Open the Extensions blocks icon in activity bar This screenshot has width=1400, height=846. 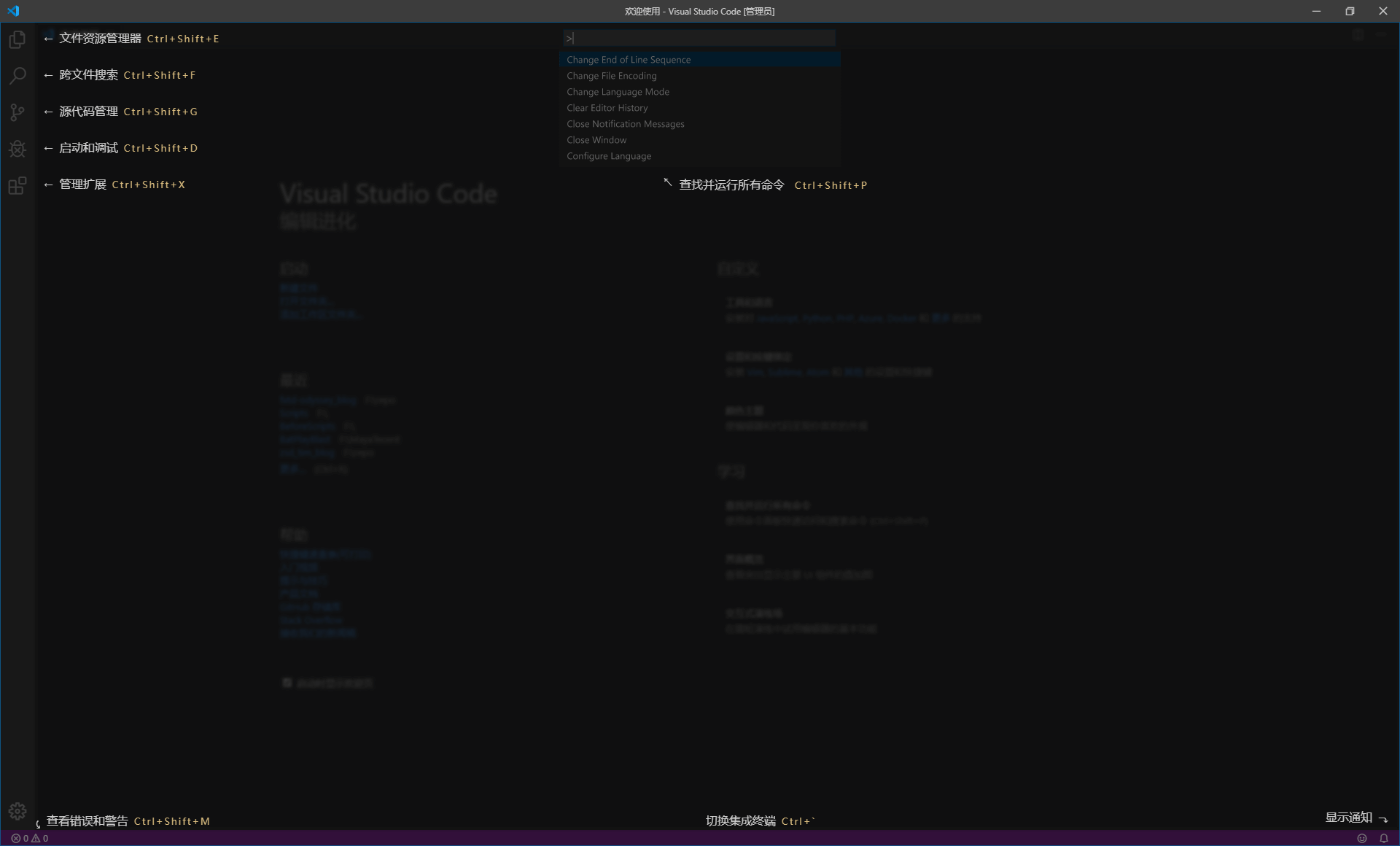pos(17,185)
